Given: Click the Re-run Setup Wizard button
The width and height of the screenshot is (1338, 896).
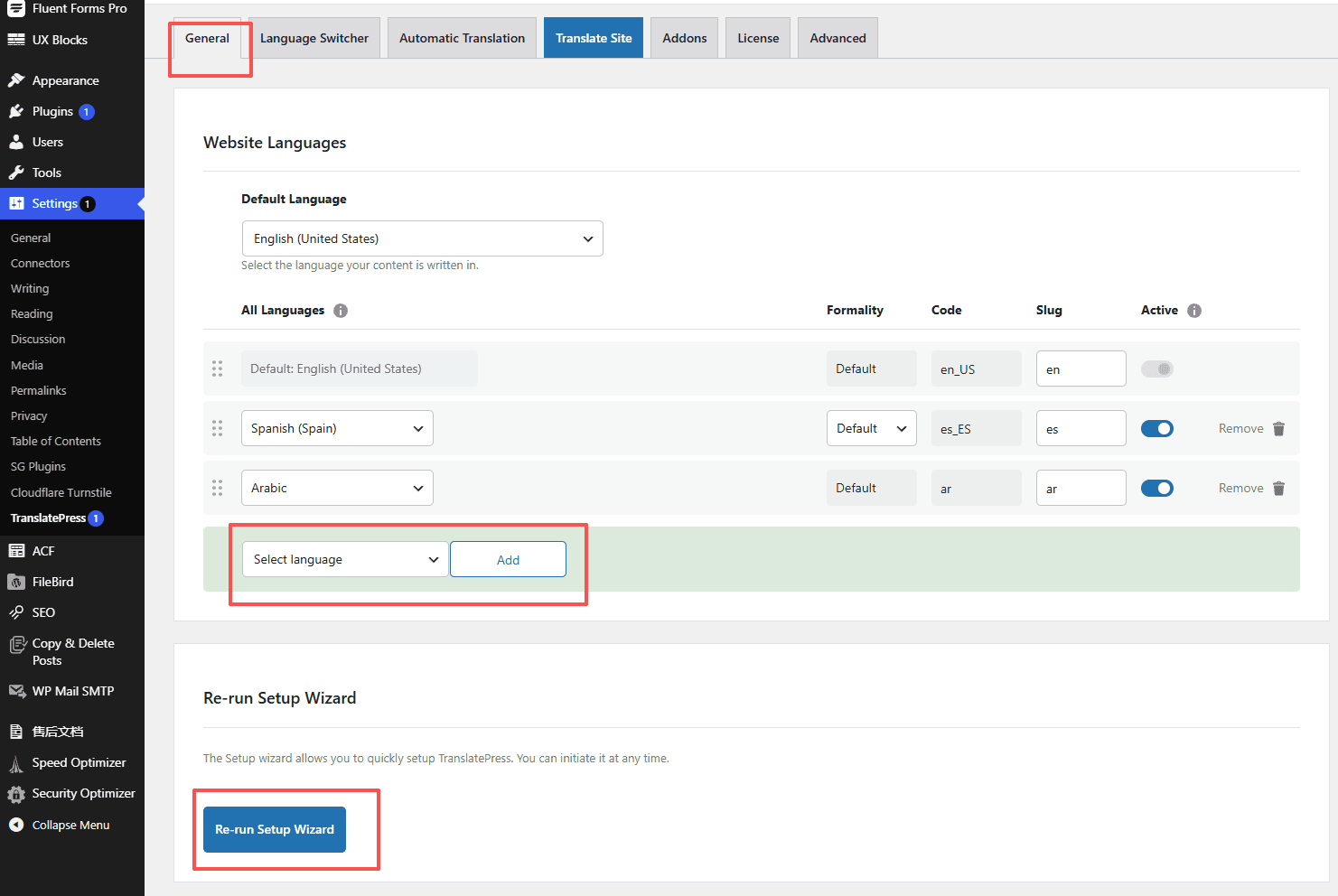Looking at the screenshot, I should (x=275, y=829).
